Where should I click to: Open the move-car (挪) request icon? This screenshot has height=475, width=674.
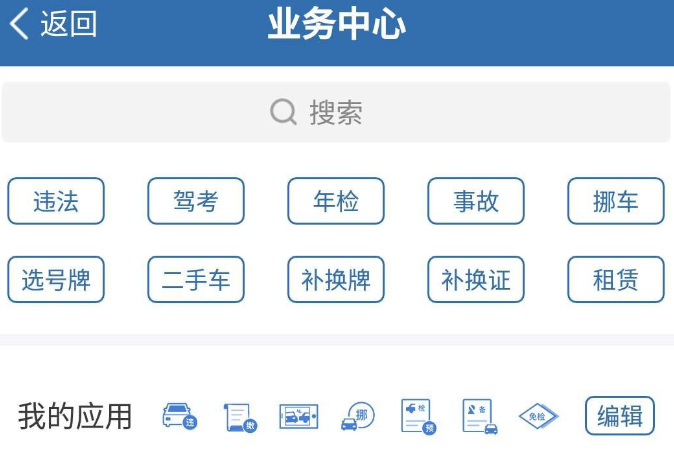358,416
